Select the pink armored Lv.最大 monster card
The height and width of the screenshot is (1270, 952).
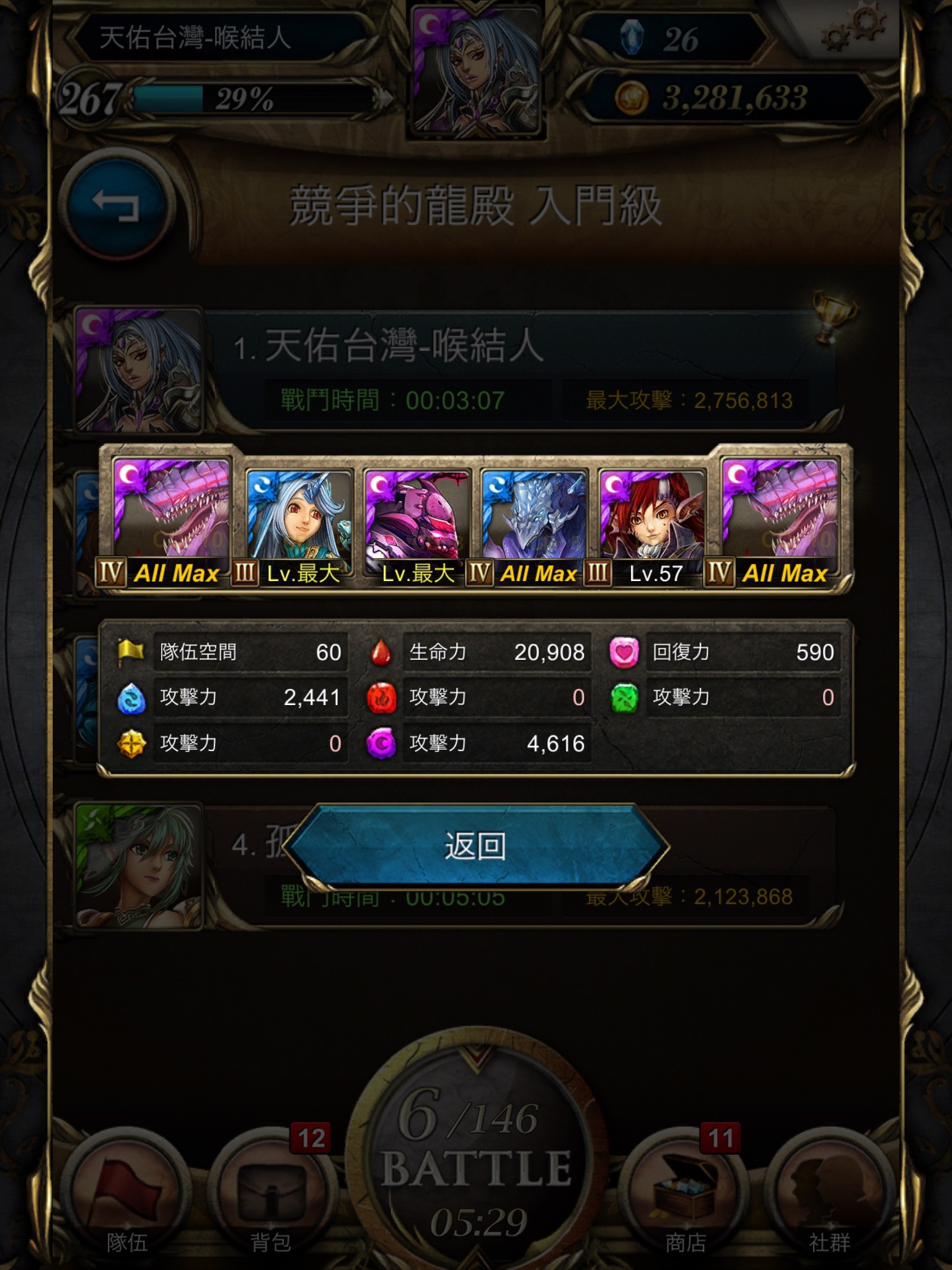point(418,527)
